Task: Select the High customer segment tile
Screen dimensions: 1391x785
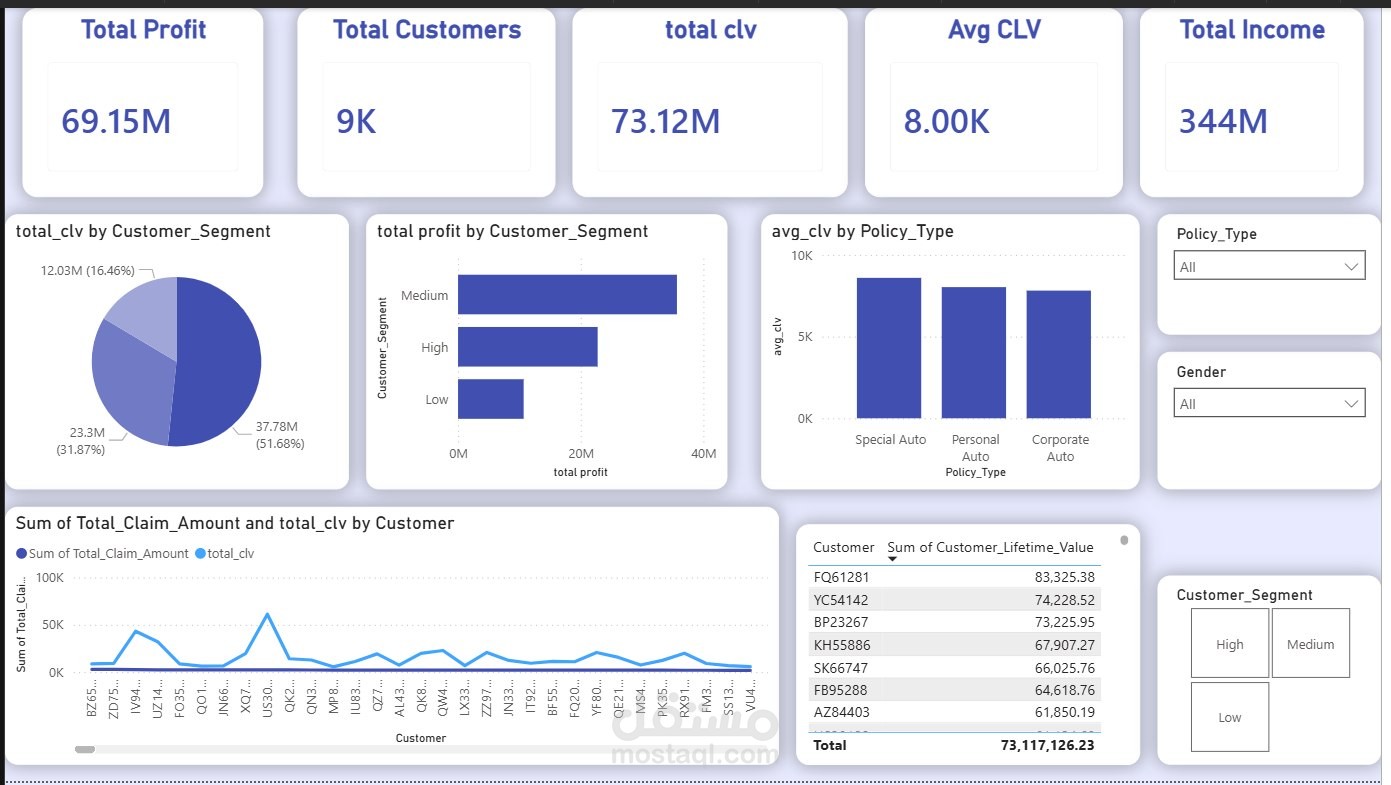Action: [x=1229, y=644]
